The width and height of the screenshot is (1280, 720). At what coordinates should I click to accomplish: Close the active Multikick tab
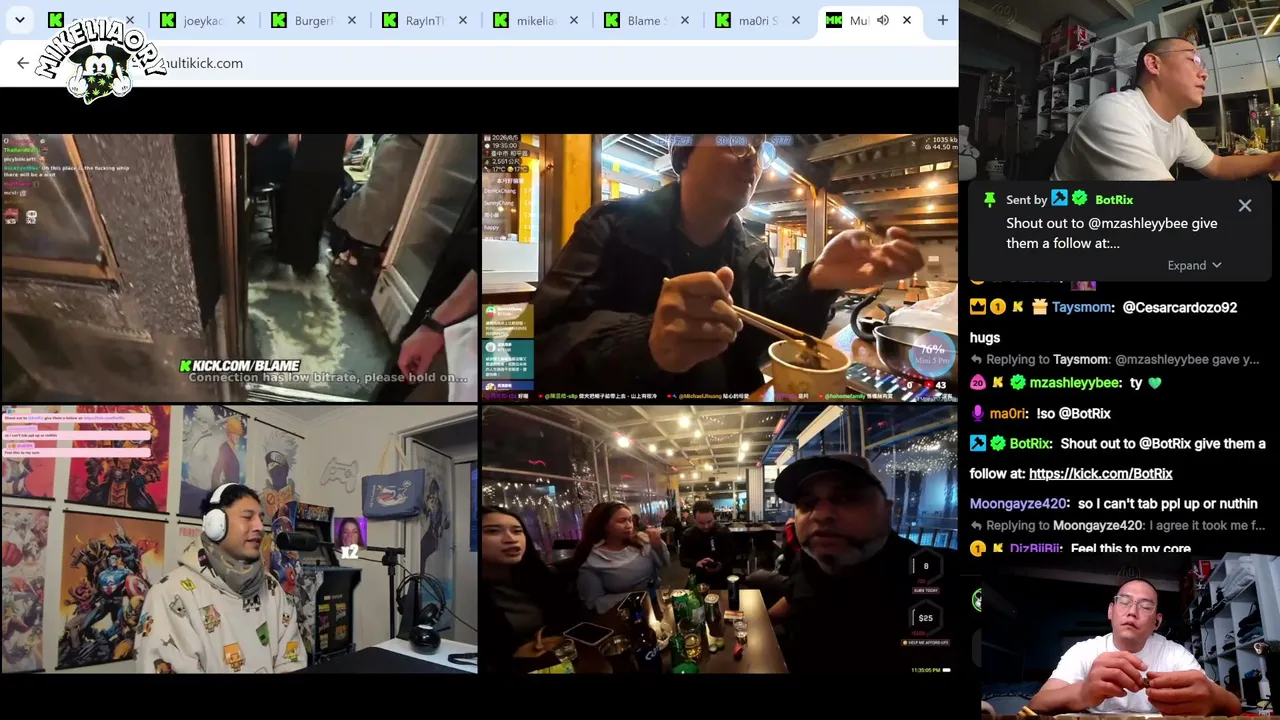click(906, 20)
